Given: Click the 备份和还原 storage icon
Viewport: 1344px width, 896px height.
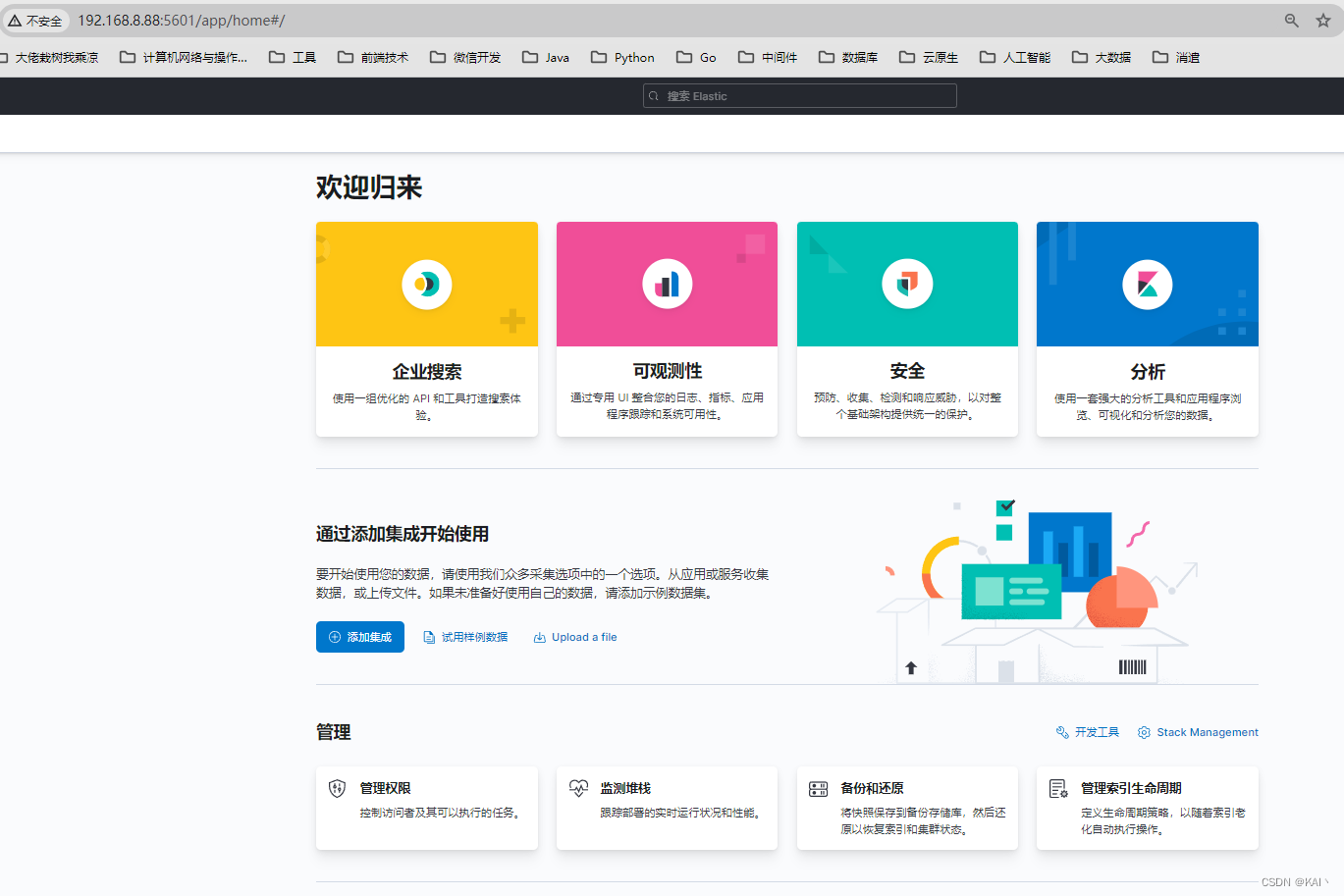Looking at the screenshot, I should click(x=819, y=789).
